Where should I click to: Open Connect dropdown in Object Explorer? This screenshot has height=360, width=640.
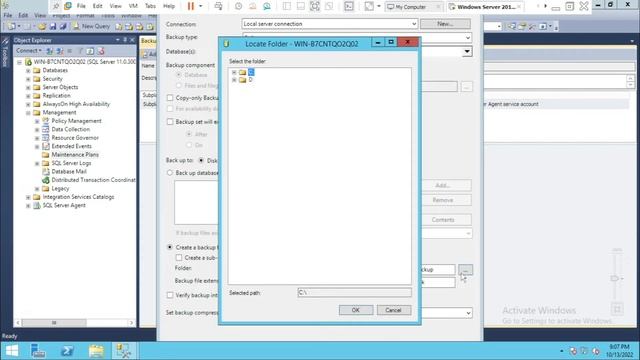pos(29,51)
